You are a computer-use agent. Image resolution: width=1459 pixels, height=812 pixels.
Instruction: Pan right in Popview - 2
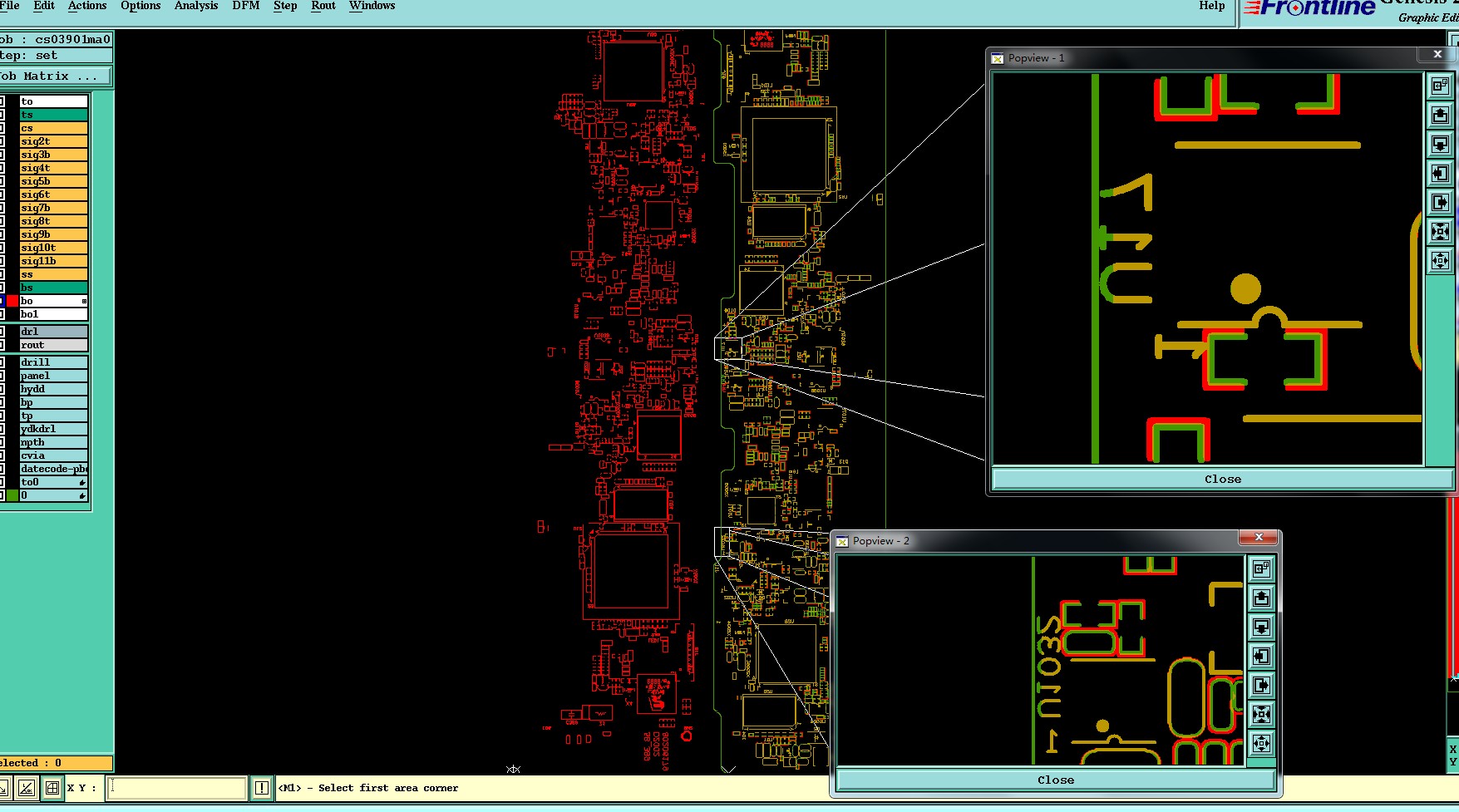[1261, 685]
